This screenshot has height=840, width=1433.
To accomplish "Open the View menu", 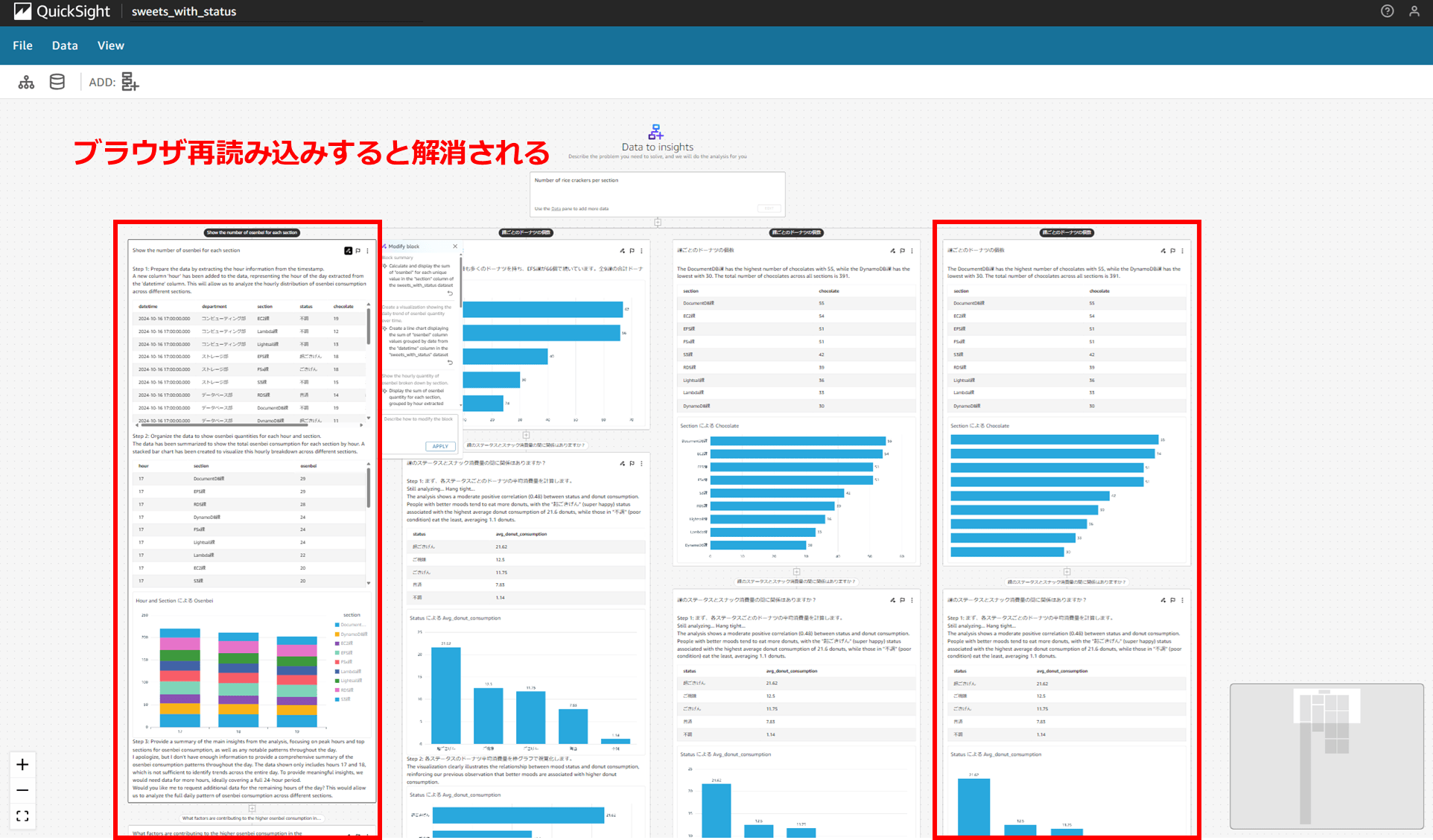I will tap(111, 45).
